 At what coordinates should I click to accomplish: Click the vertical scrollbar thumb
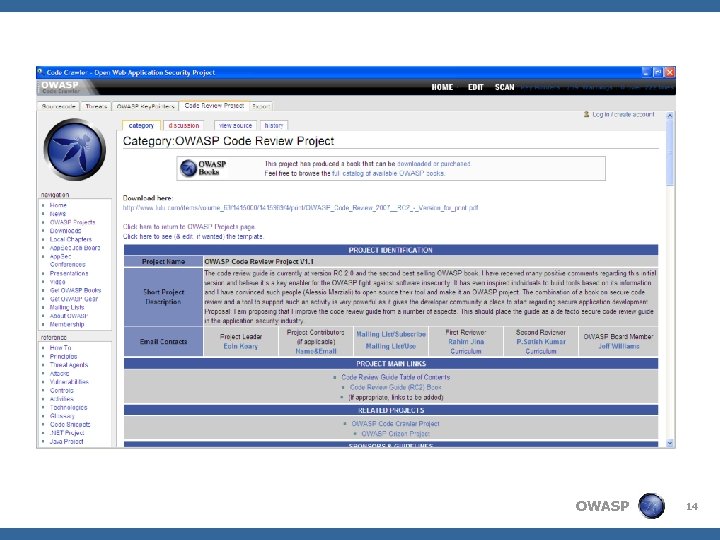pyautogui.click(x=670, y=153)
